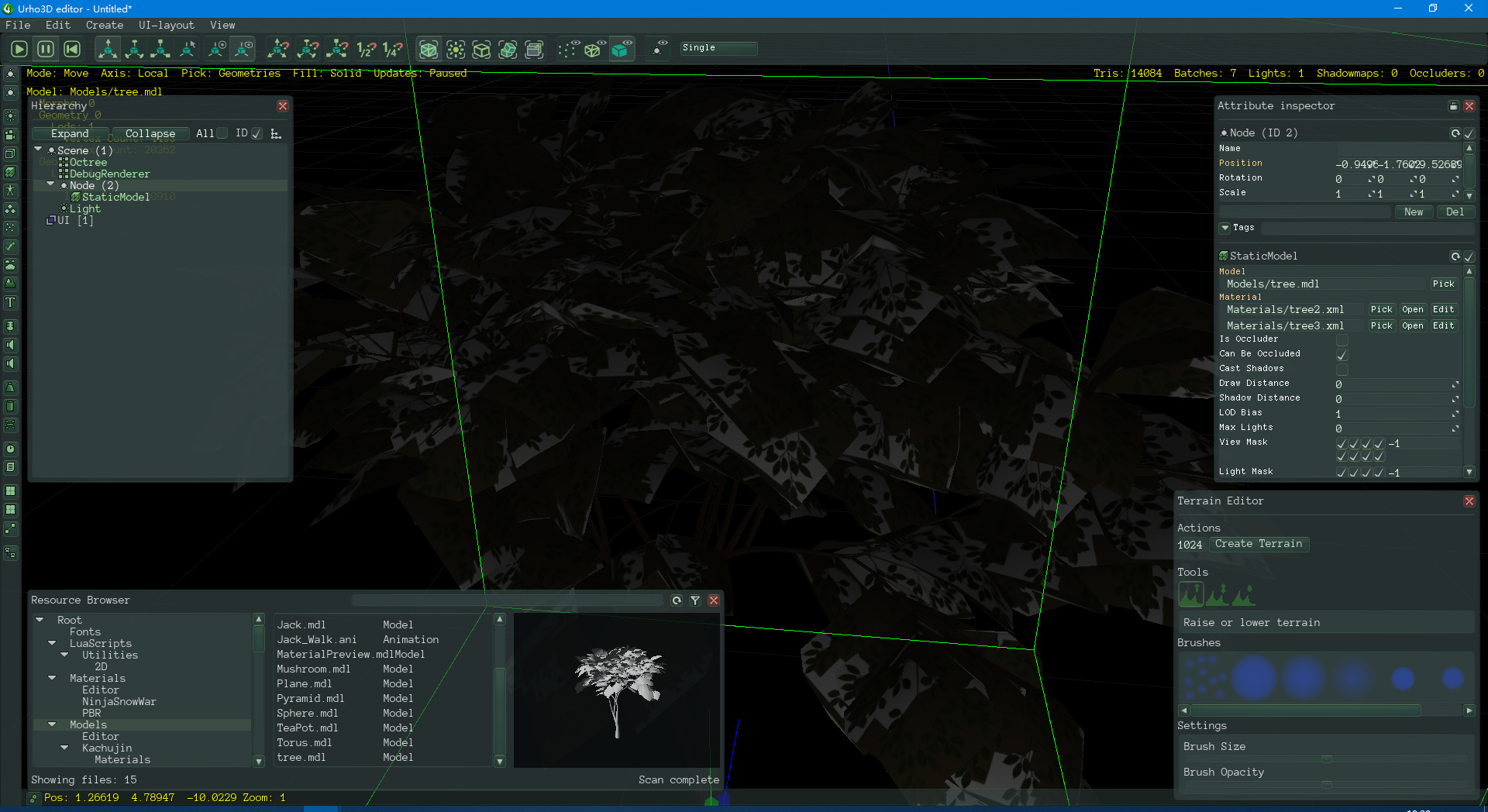Switch axis mode to Local

tap(243, 50)
